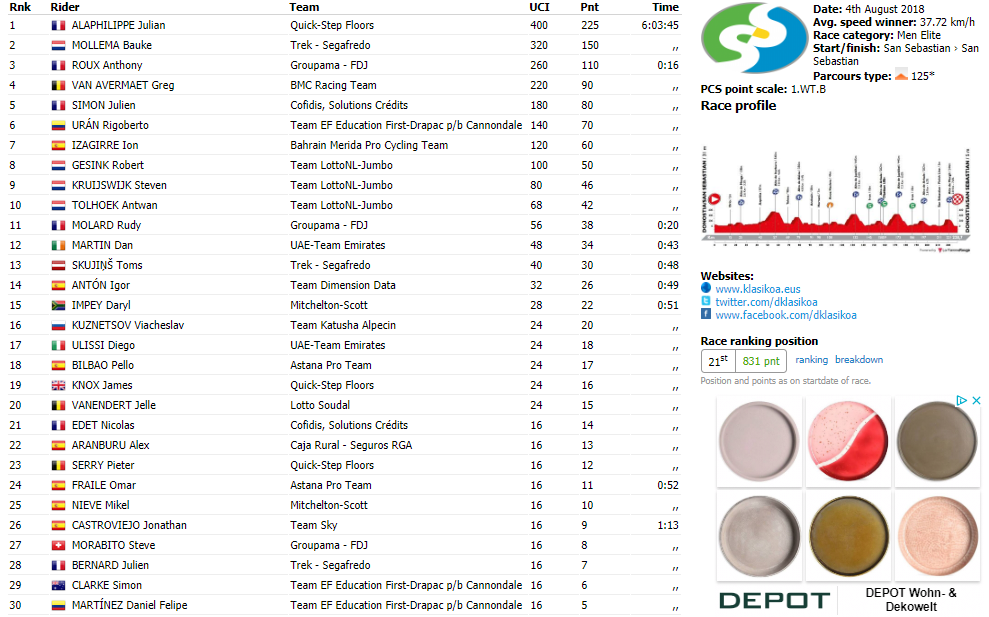Open the race 'ranking' link
The width and height of the screenshot is (989, 617).
pos(812,360)
